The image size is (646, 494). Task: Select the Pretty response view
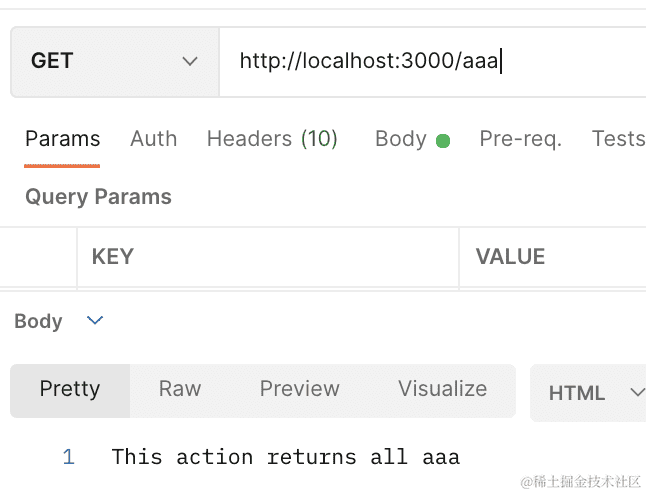70,389
